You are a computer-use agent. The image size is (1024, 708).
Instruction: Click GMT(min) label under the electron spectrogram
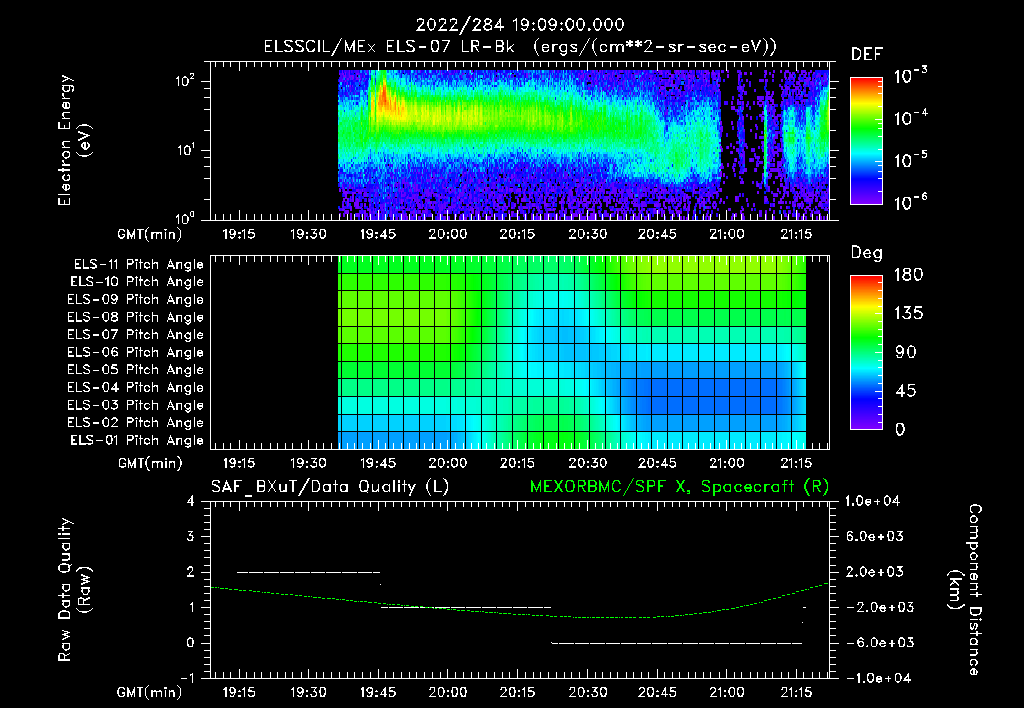[x=150, y=234]
